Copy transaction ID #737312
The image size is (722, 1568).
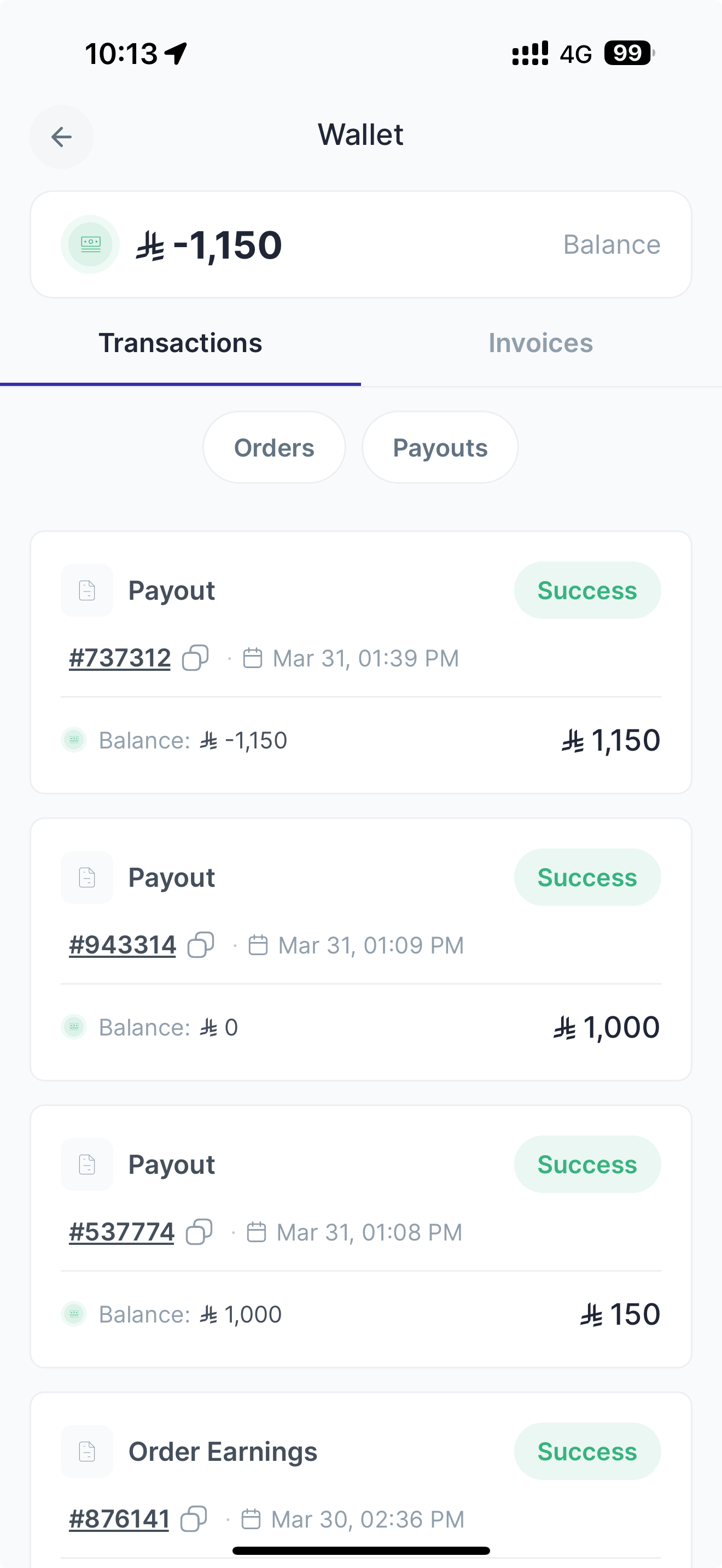point(195,658)
